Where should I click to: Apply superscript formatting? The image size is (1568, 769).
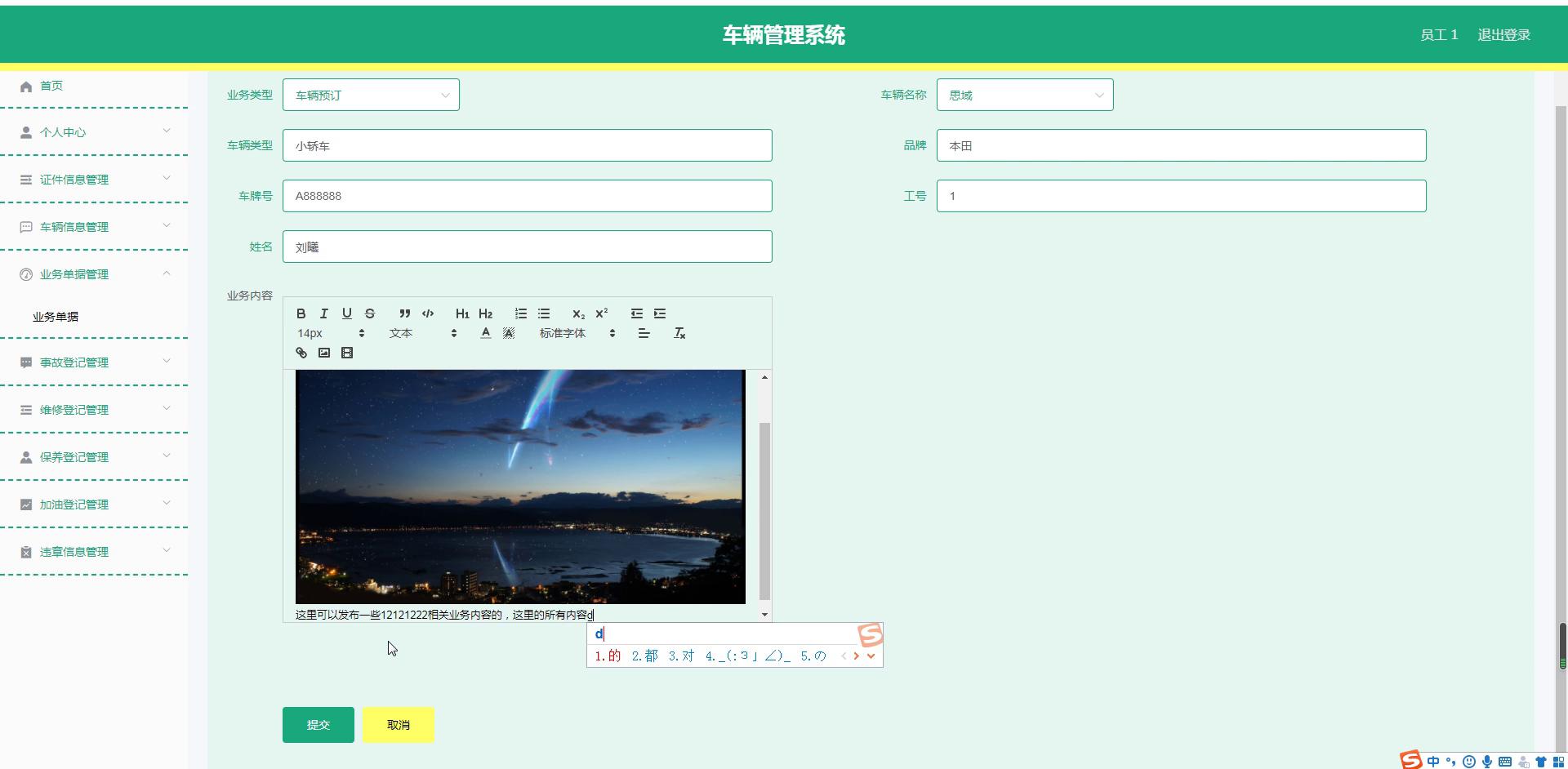pyautogui.click(x=602, y=313)
